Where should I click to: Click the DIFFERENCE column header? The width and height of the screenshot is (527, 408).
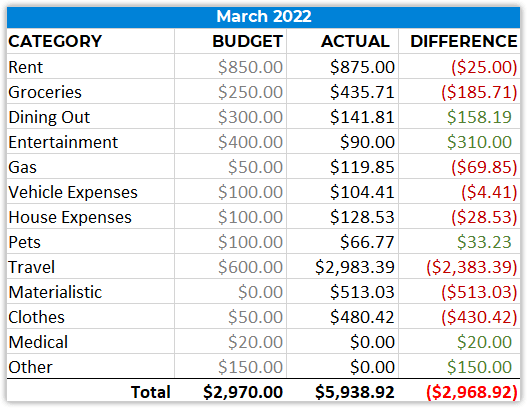click(x=459, y=41)
